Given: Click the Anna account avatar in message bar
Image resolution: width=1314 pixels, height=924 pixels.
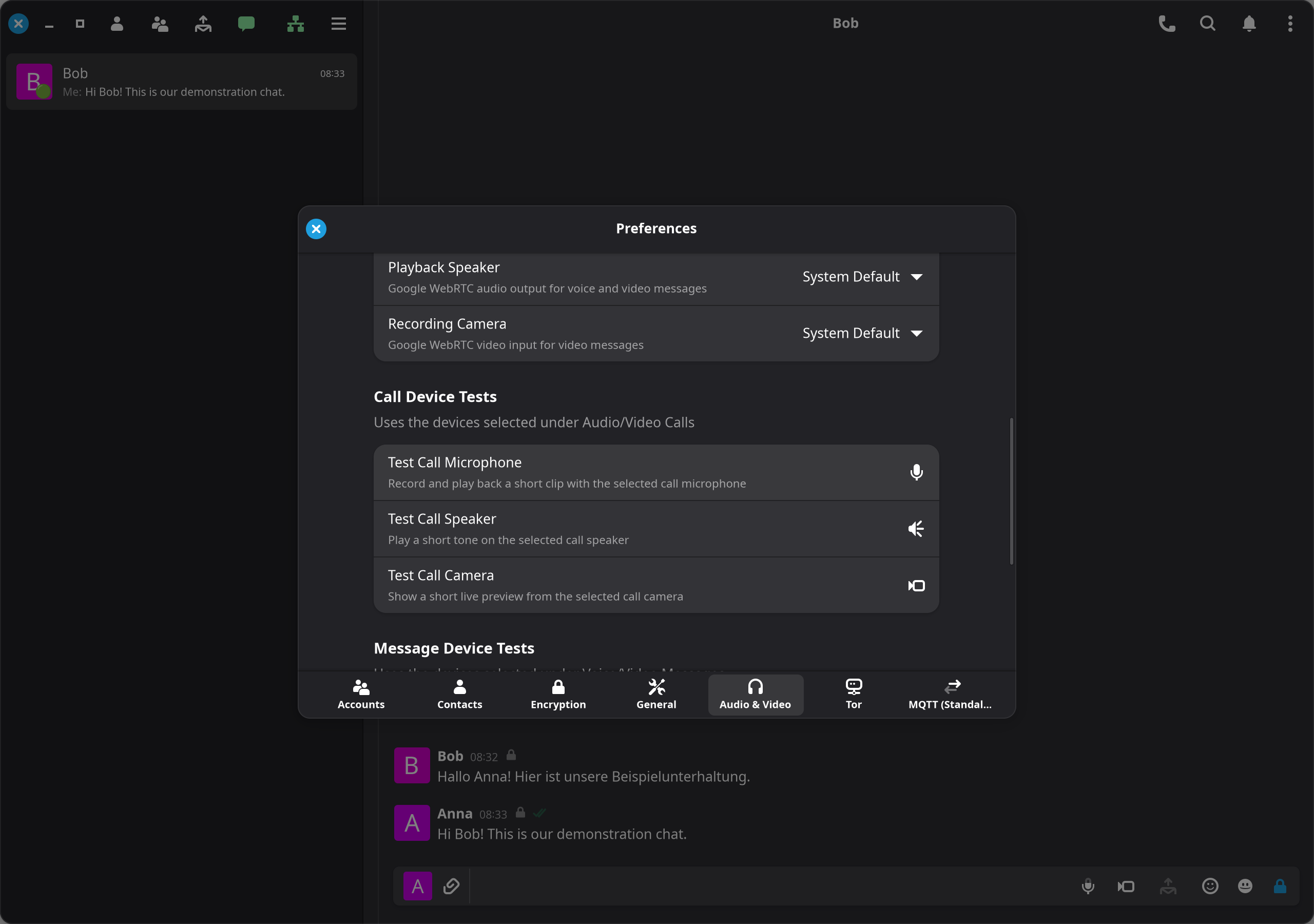Looking at the screenshot, I should click(418, 886).
